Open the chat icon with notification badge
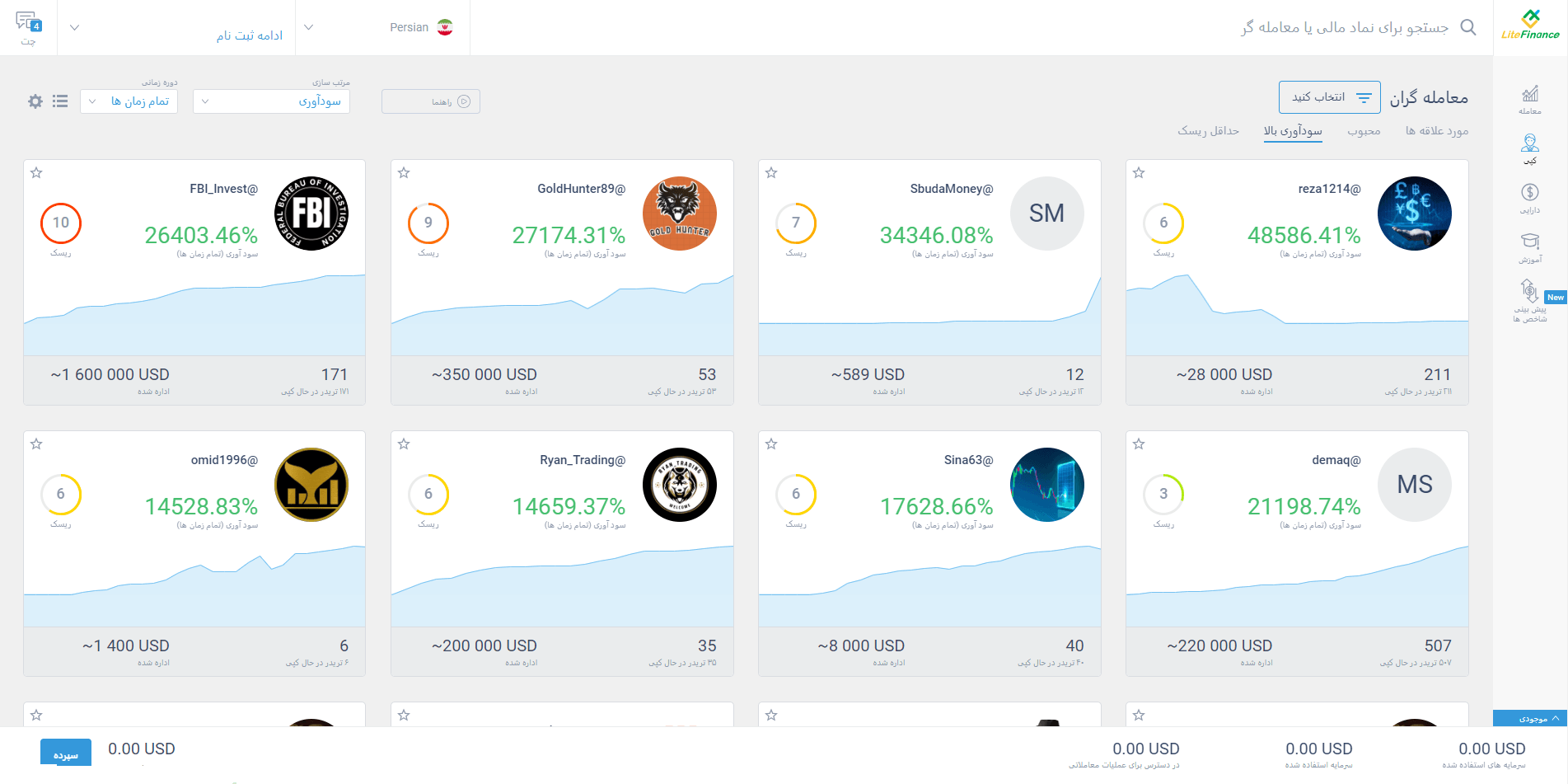 tap(28, 23)
